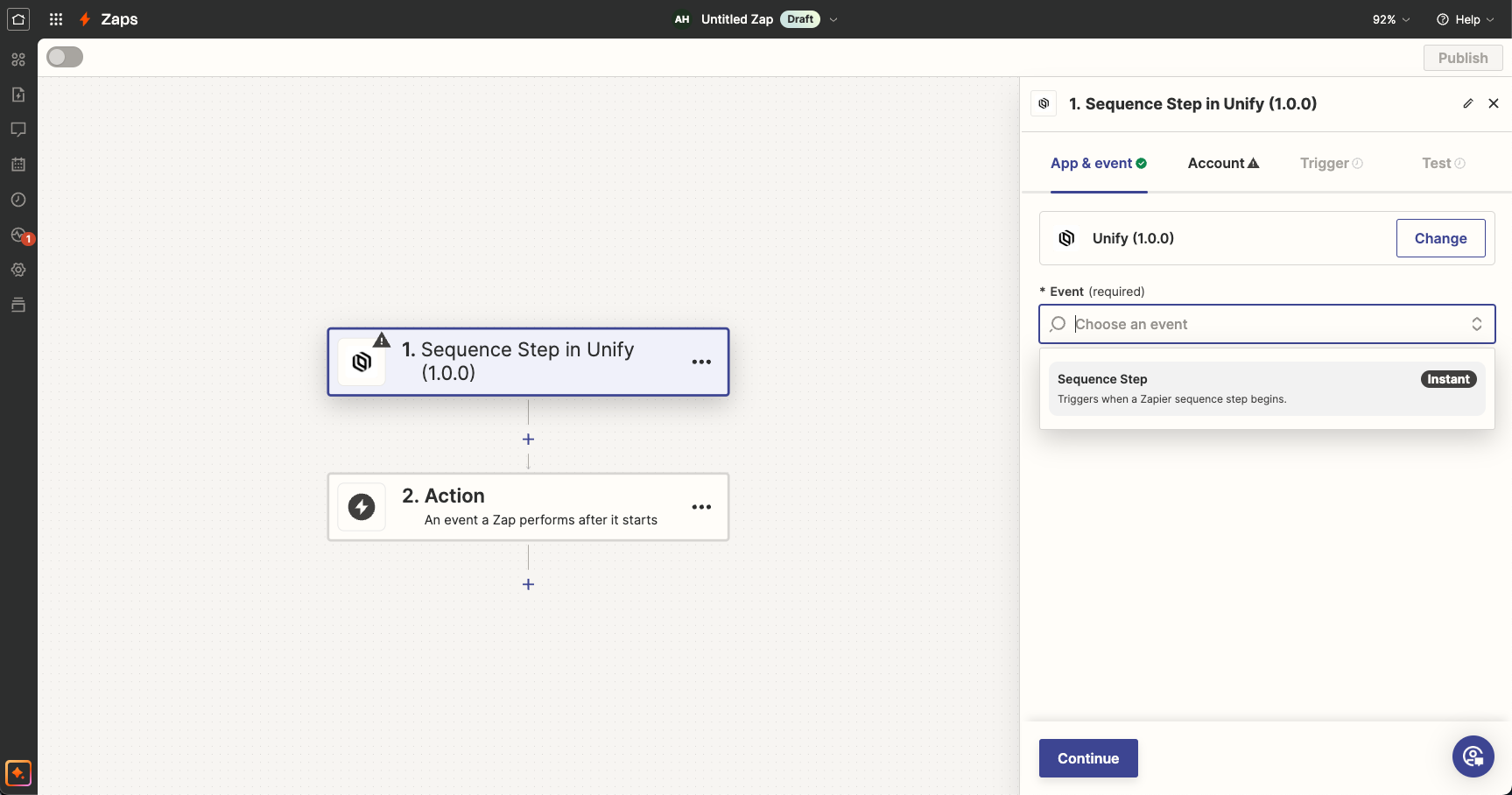Open the activity icon with red notification badge
The image size is (1512, 795).
click(x=18, y=235)
